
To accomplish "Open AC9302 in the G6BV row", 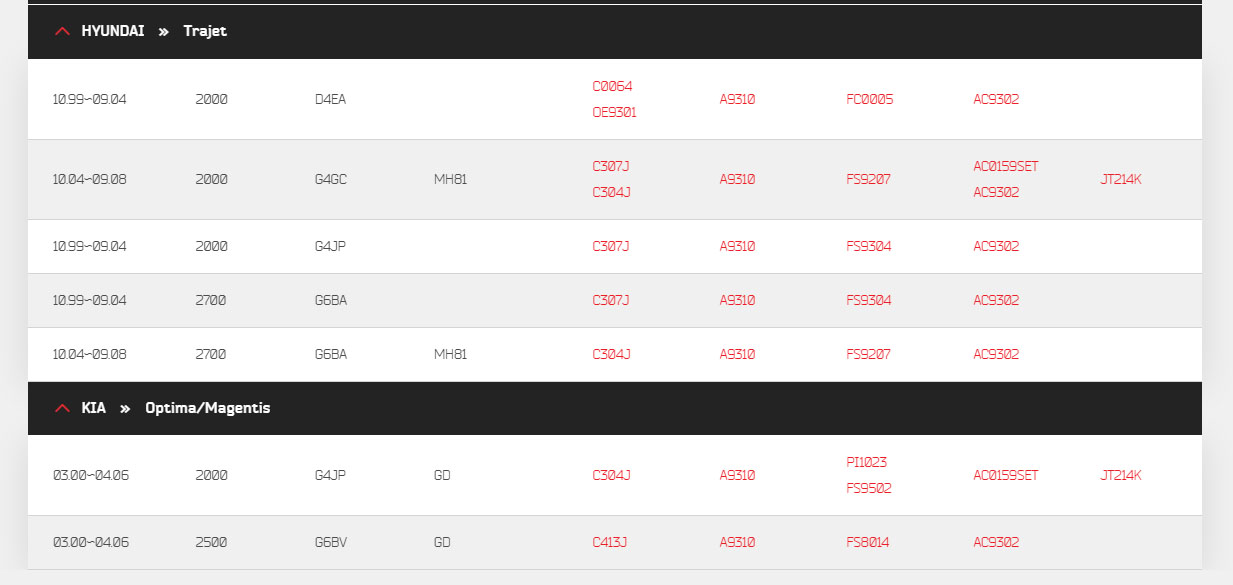I will tap(996, 542).
